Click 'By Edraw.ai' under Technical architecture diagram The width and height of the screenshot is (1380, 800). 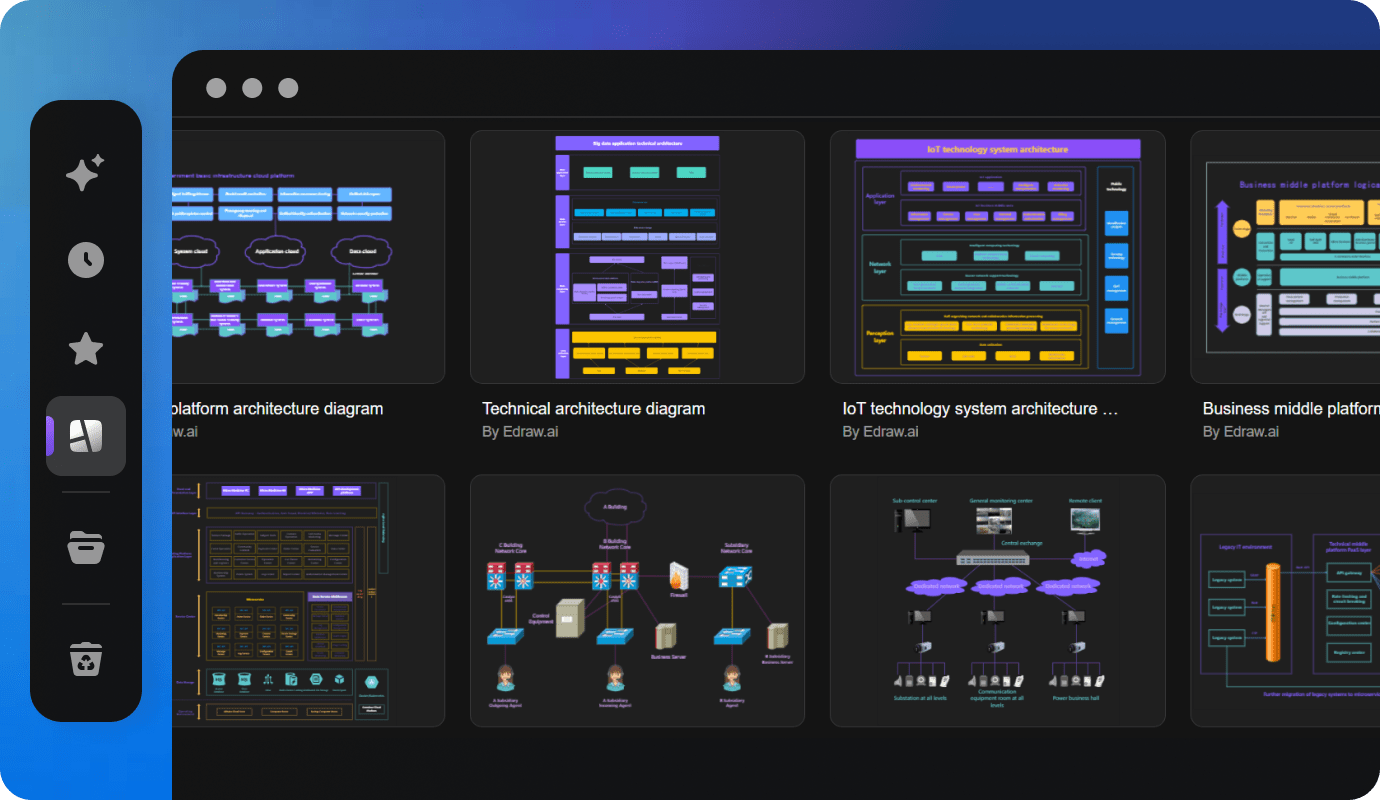[520, 432]
